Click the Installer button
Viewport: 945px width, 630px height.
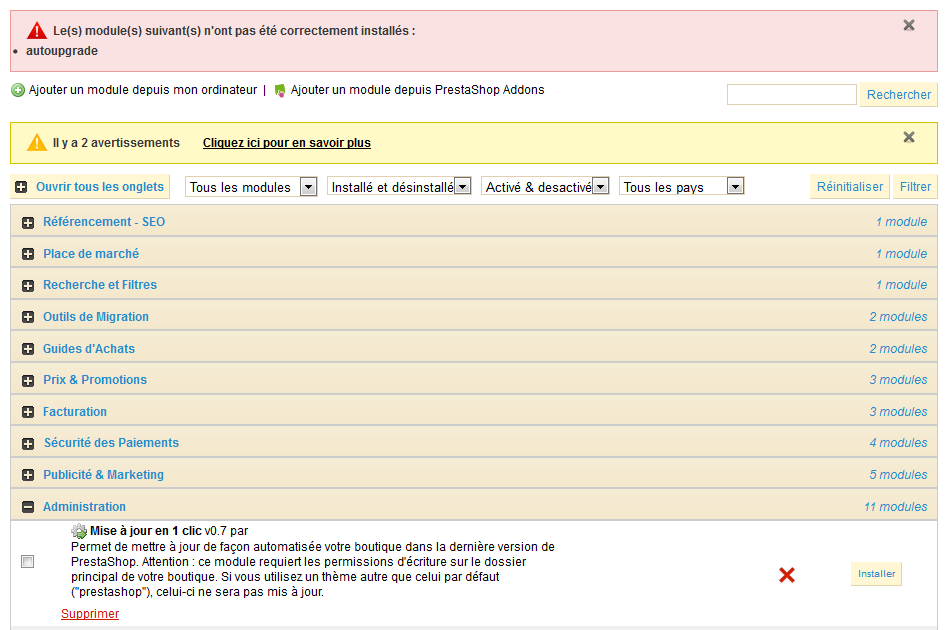coord(876,574)
